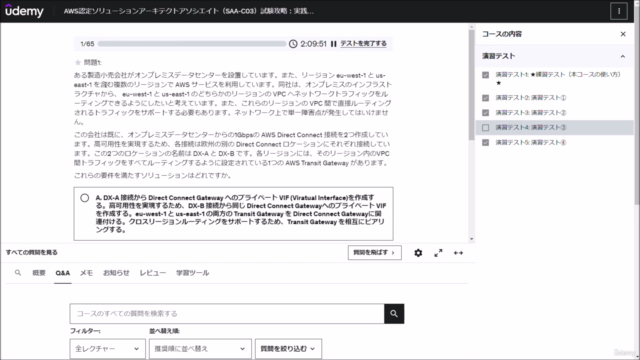The height and width of the screenshot is (360, 640).
Task: Open the 推奨順に並べ替え sort dropdown
Action: [x=200, y=349]
